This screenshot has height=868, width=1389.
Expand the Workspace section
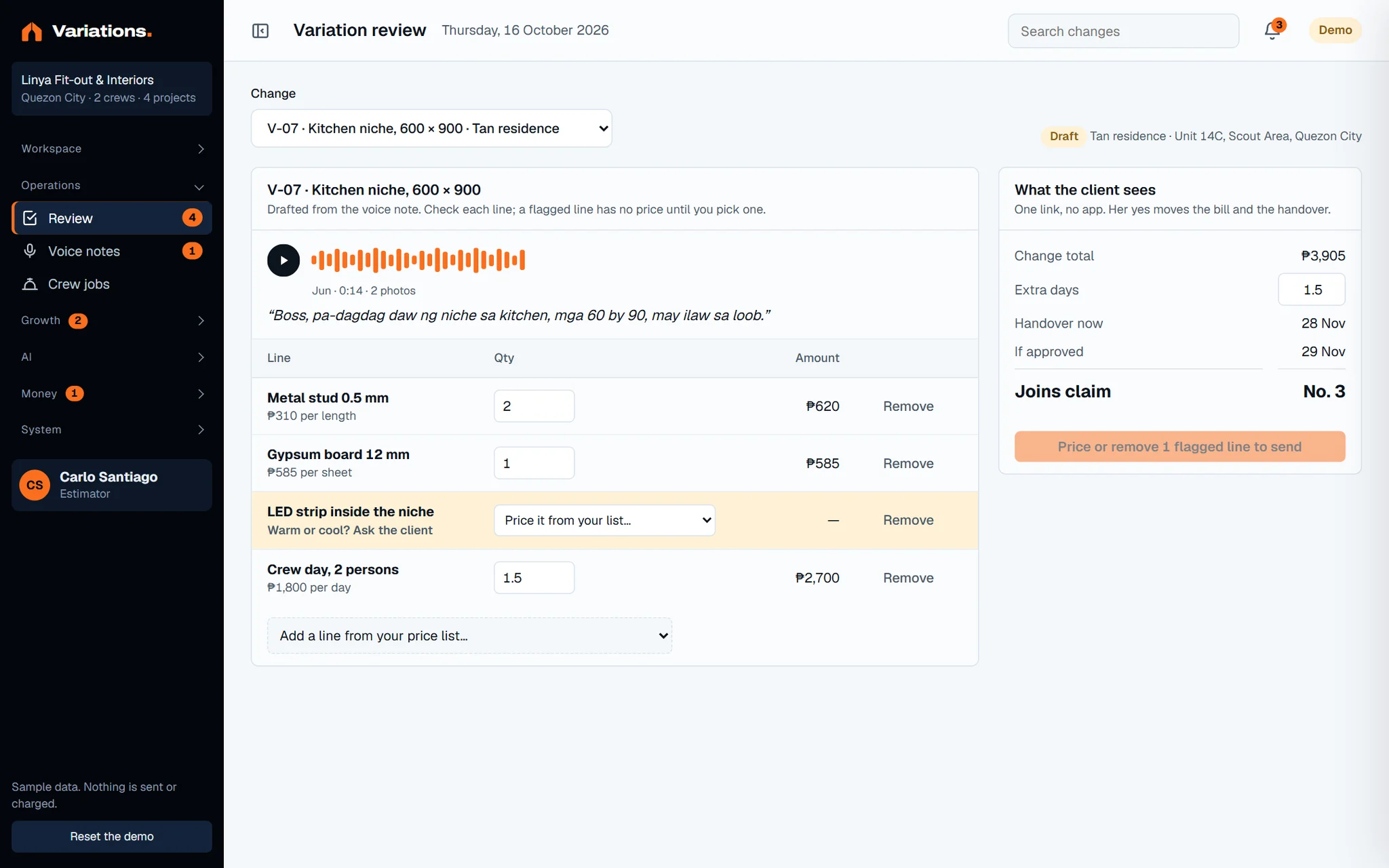[x=112, y=149]
